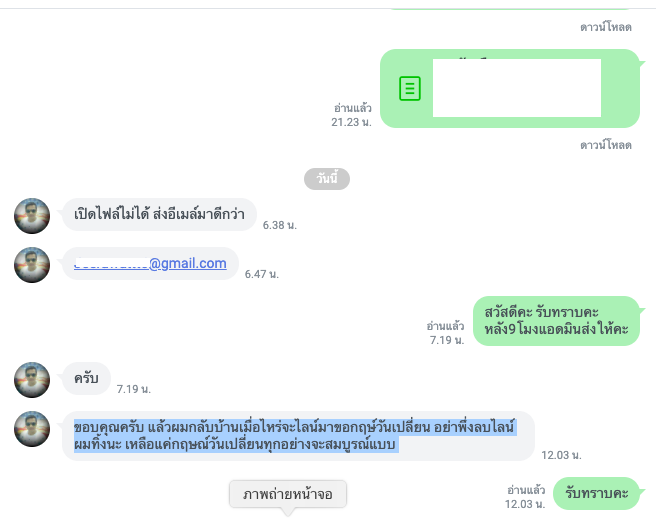Click the white file attachment preview area

517,88
